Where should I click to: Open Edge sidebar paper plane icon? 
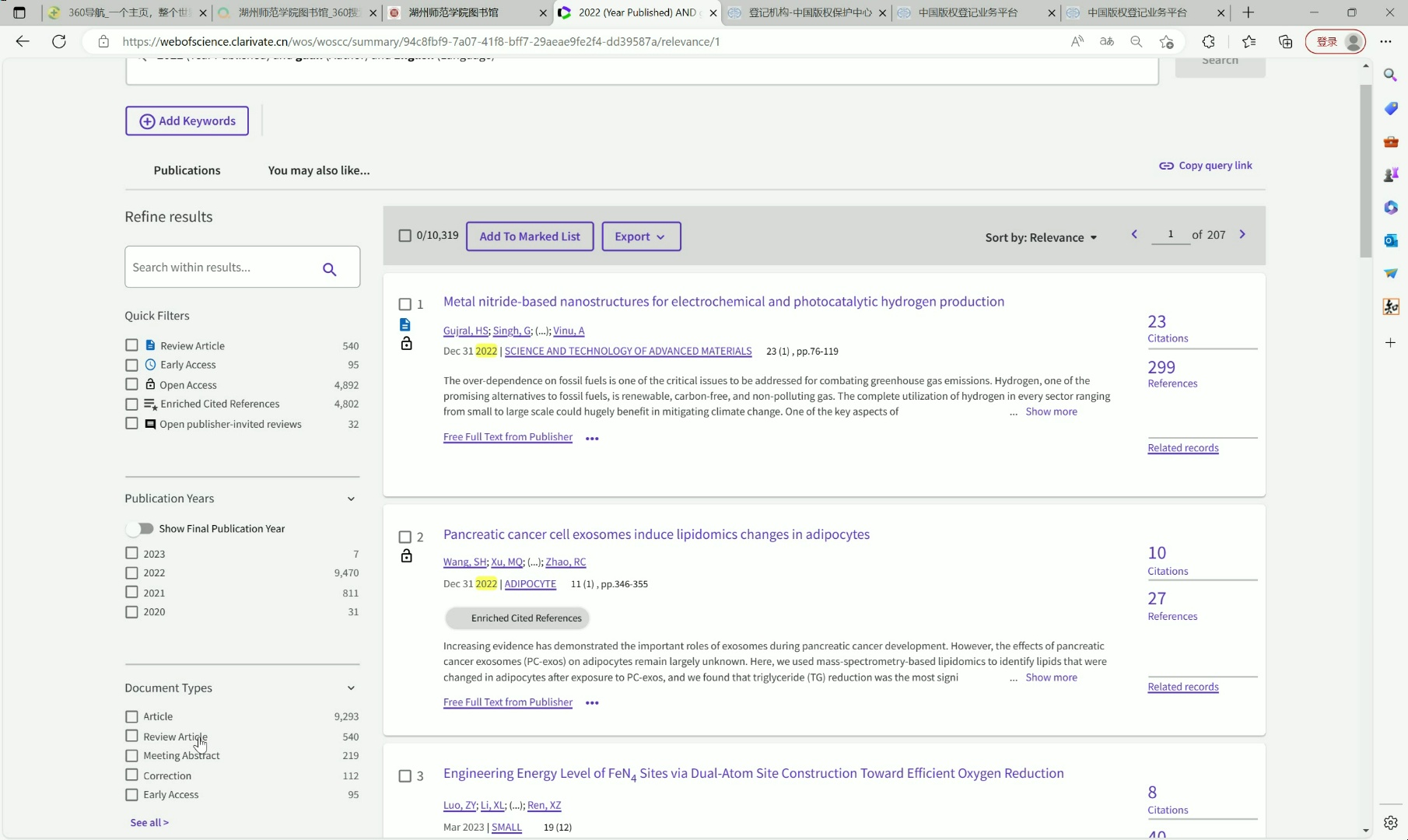pos(1391,273)
